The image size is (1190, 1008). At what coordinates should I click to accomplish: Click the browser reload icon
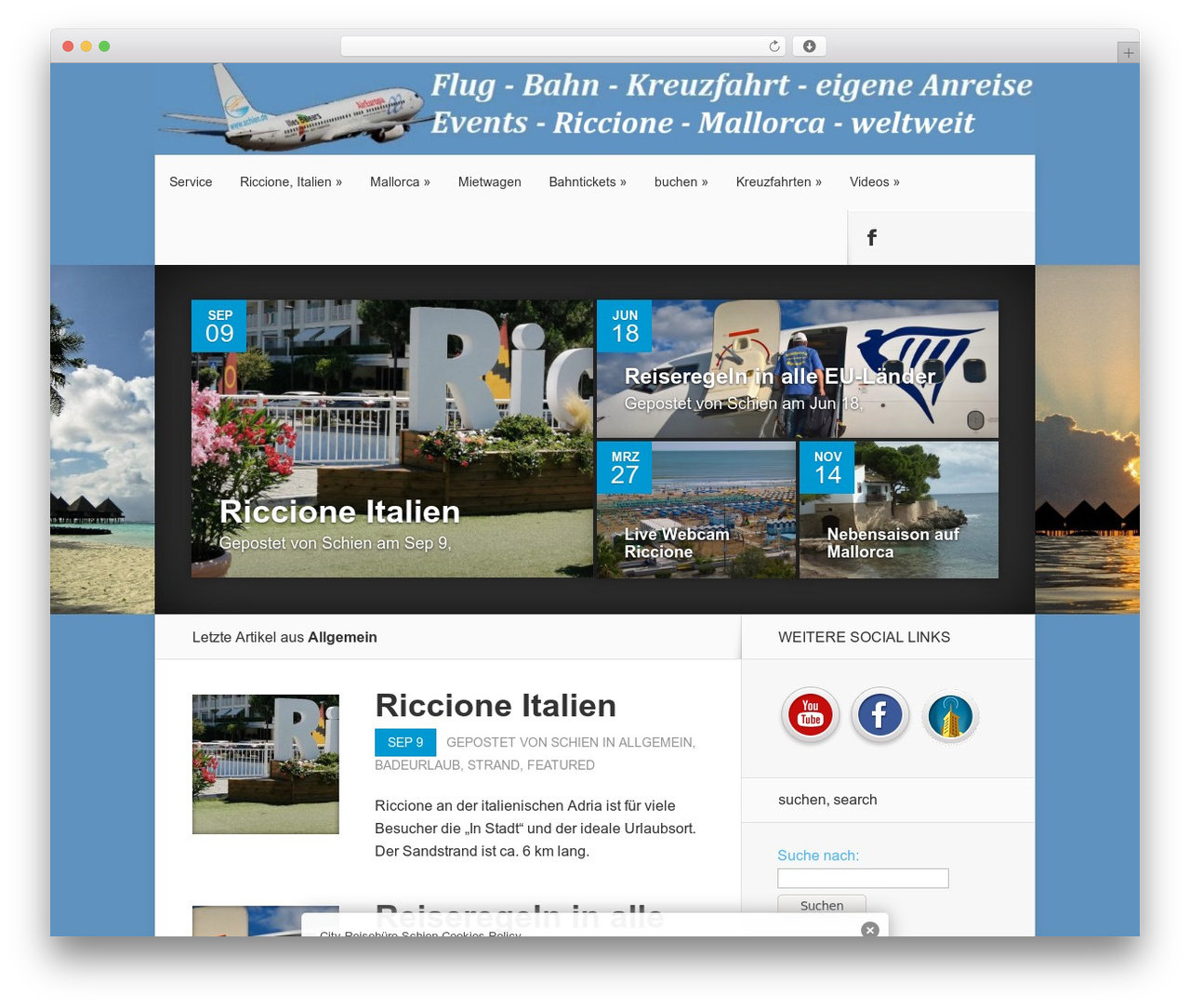coord(774,46)
